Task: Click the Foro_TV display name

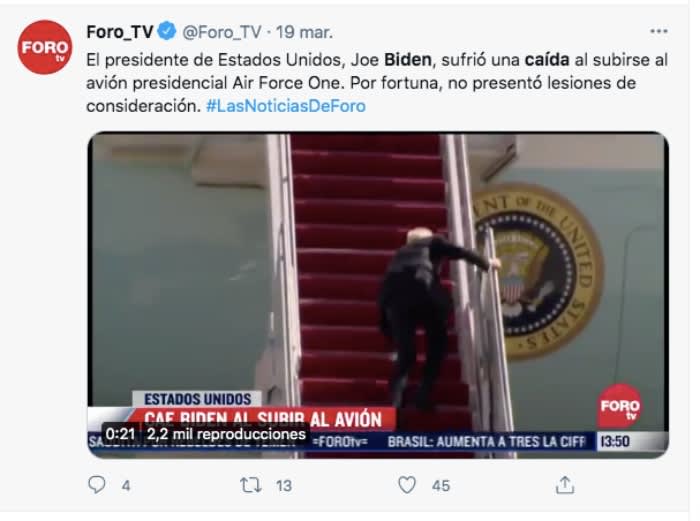Action: coord(120,32)
